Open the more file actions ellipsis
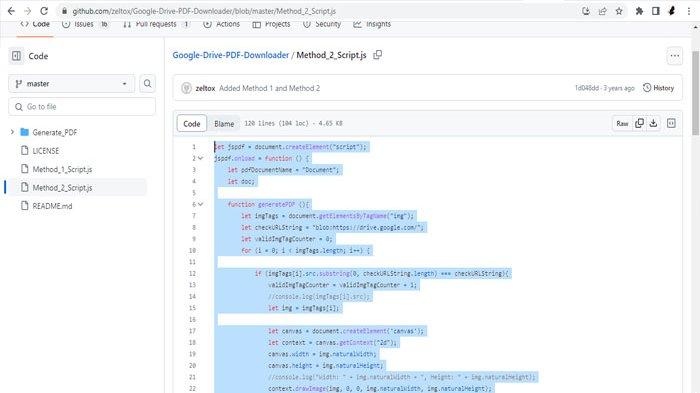The image size is (700, 393). (x=675, y=56)
